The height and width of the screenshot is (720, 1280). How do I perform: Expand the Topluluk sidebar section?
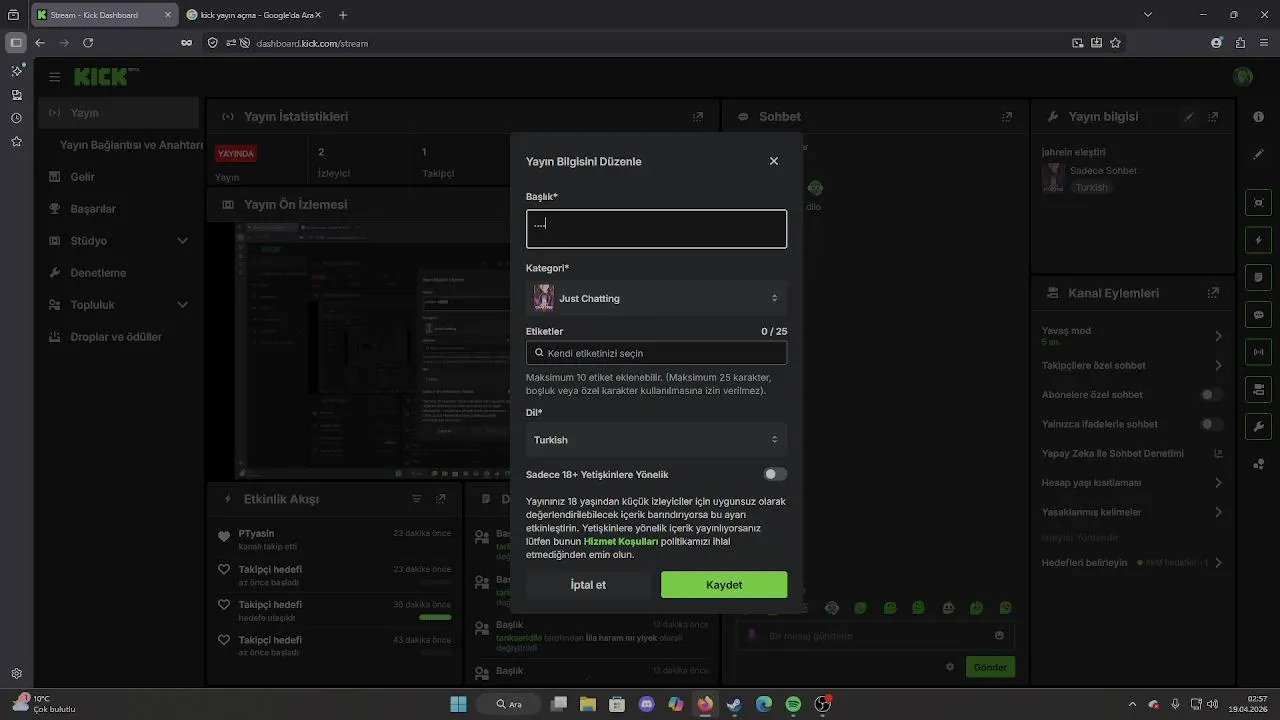[x=119, y=305]
